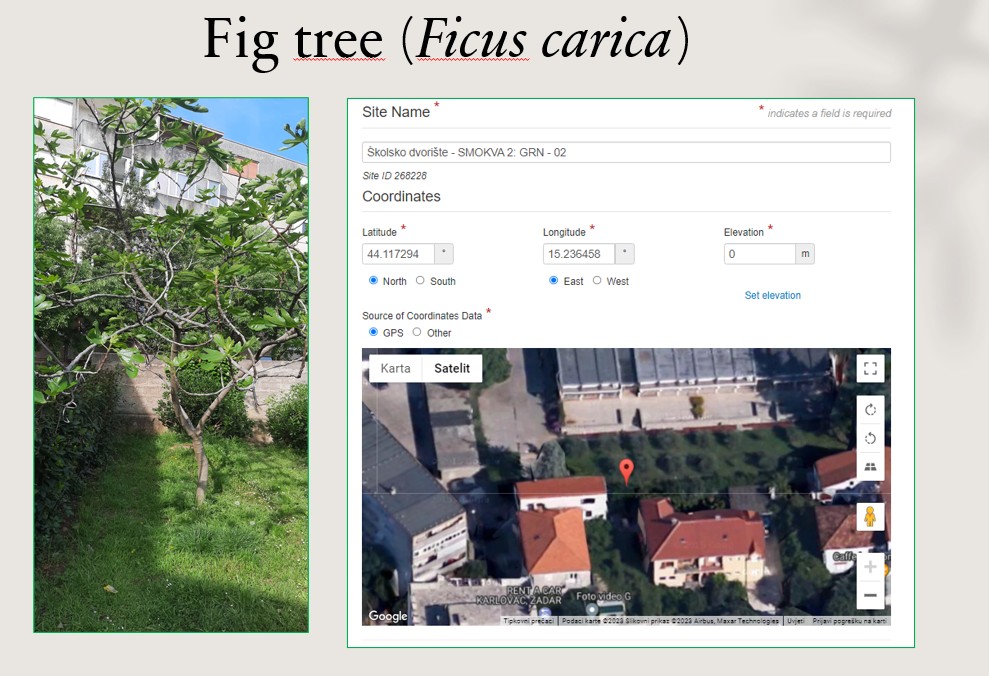Click the Site Name text field
The image size is (989, 676).
[626, 153]
